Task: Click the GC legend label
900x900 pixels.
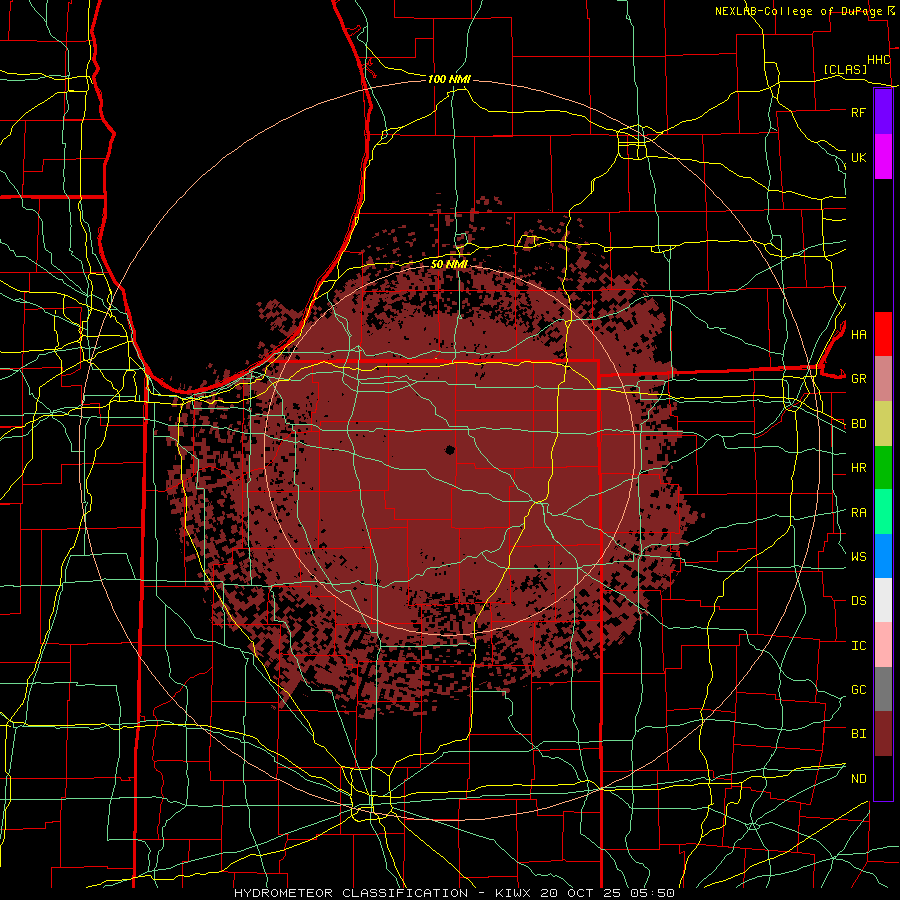Action: pos(859,690)
